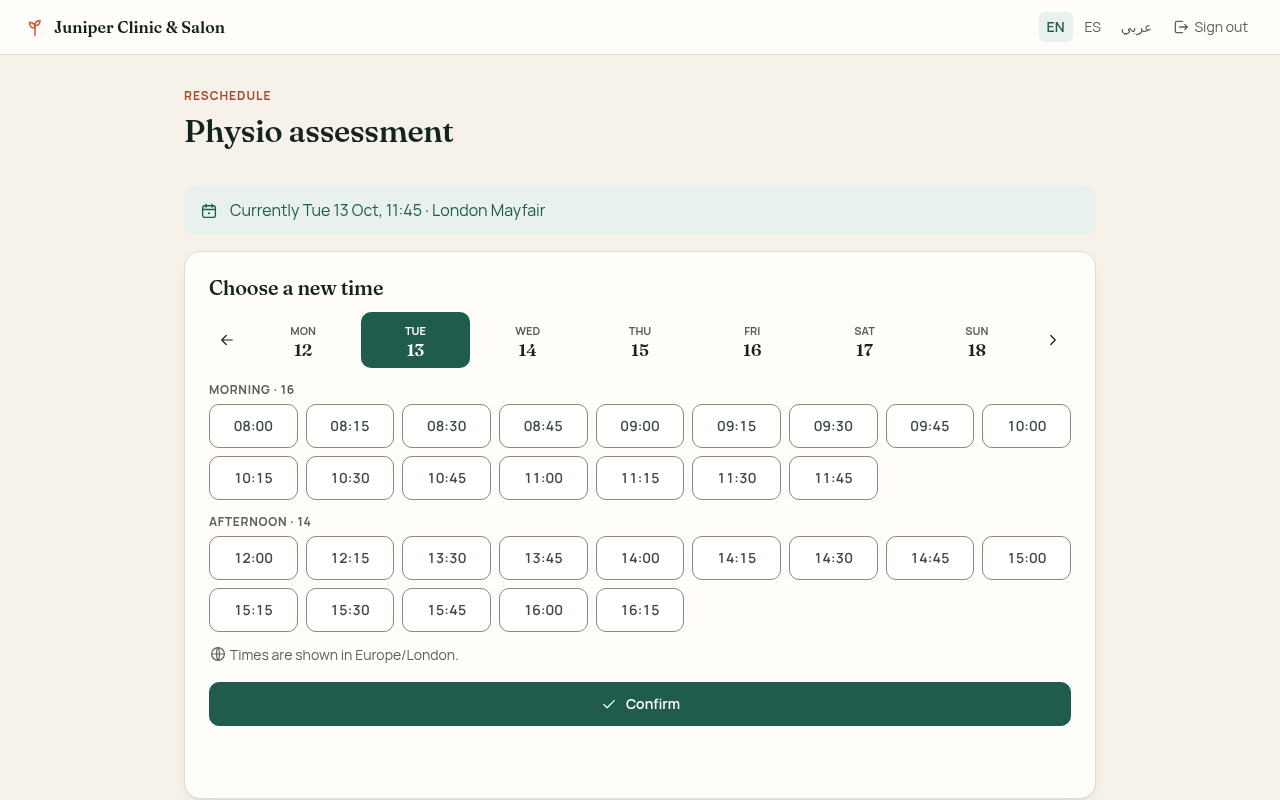Click the 'Choose a new time' heading

click(296, 288)
